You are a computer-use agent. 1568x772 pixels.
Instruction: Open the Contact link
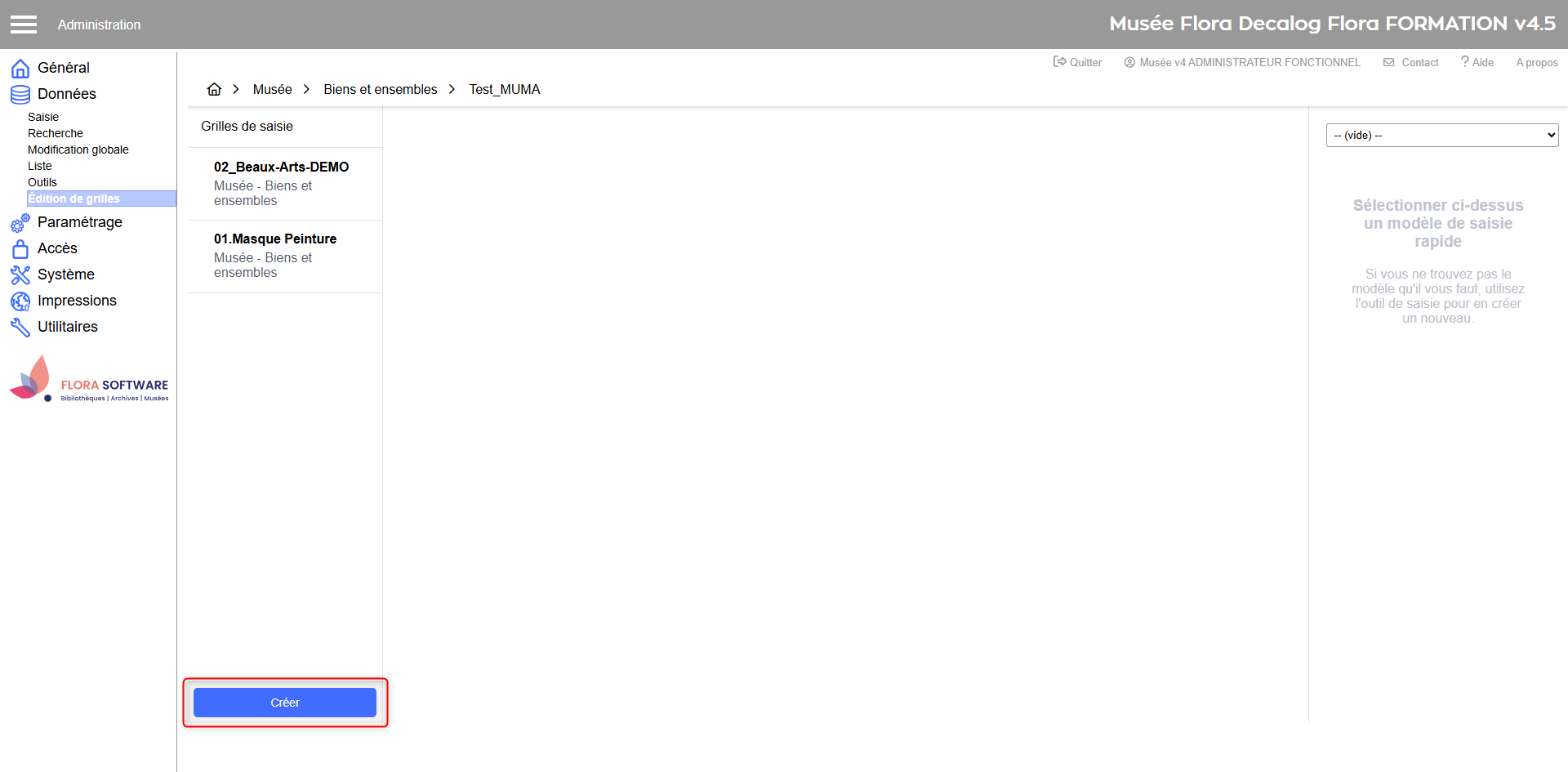coord(1411,62)
